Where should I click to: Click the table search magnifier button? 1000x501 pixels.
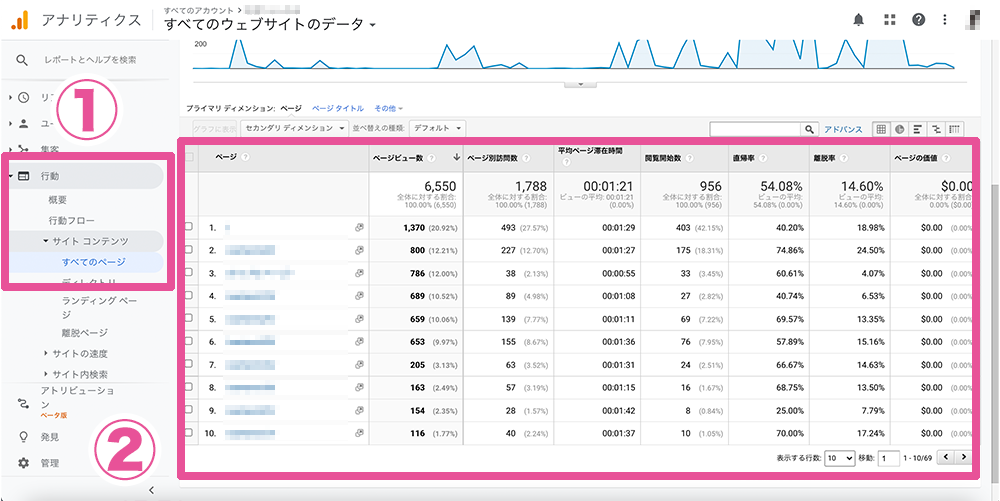coord(809,129)
